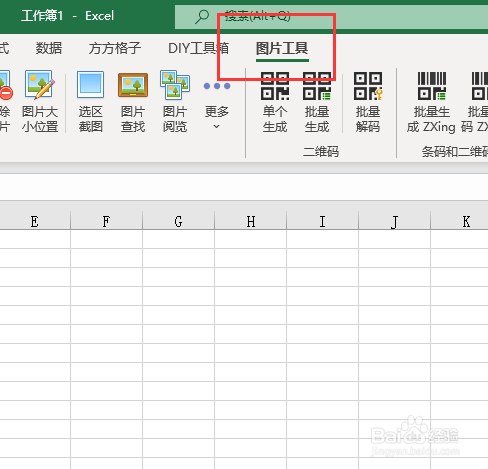The image size is (488, 469).
Task: Select column F header
Action: tap(106, 221)
